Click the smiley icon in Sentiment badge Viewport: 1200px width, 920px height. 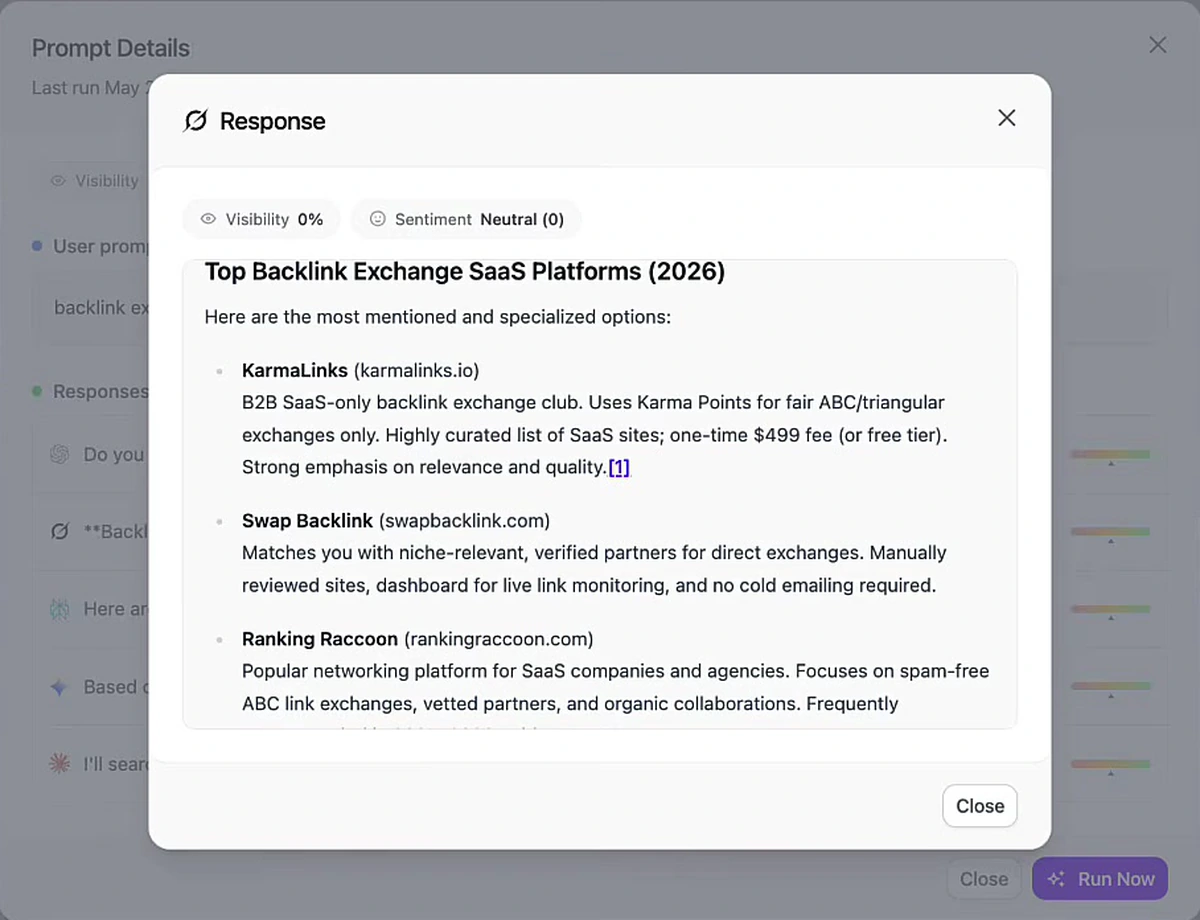(x=378, y=219)
